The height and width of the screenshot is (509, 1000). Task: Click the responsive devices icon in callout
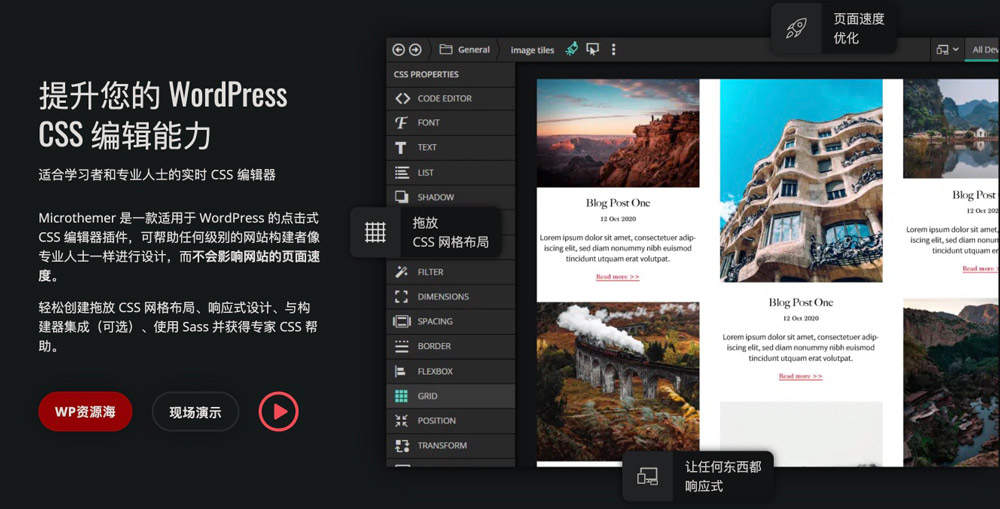[647, 476]
